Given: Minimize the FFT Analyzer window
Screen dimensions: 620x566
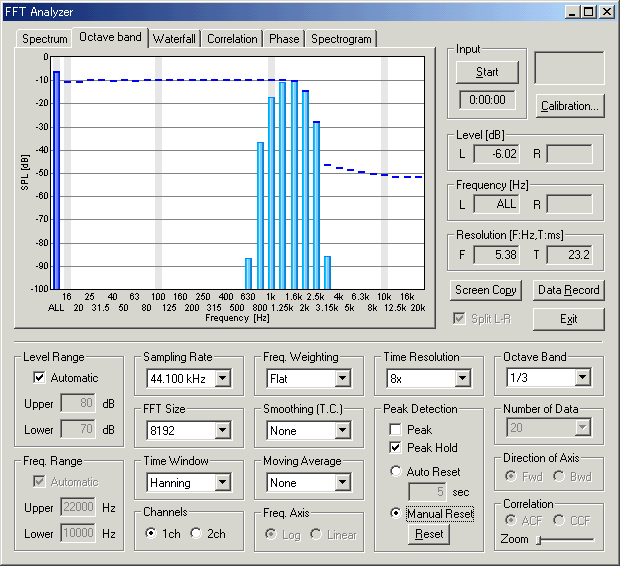Looking at the screenshot, I should [x=572, y=12].
